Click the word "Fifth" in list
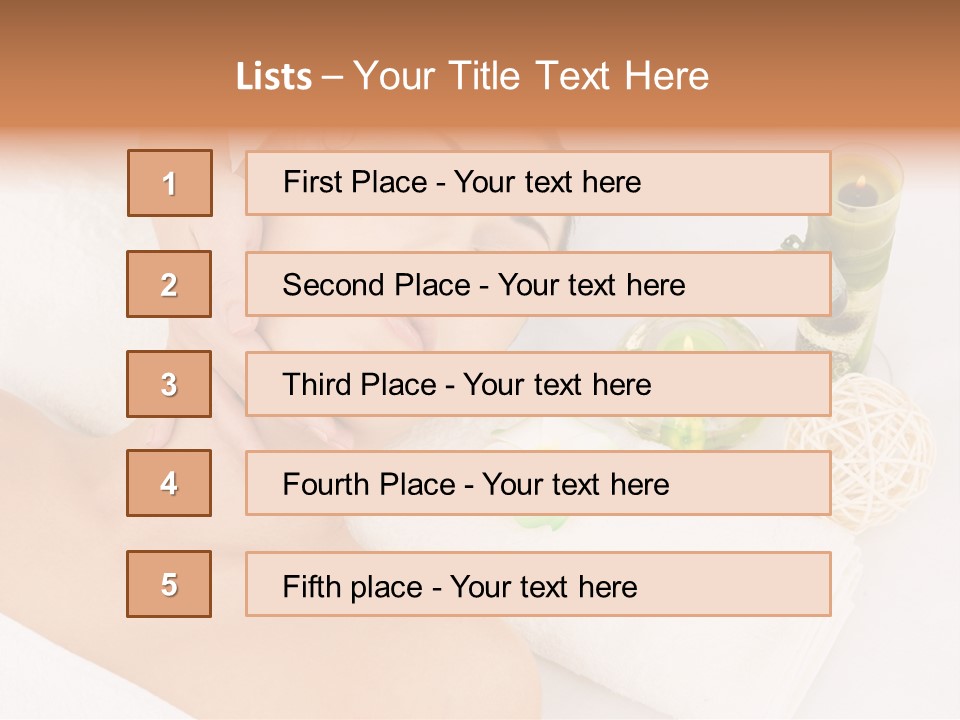Image resolution: width=960 pixels, height=720 pixels. [311, 587]
